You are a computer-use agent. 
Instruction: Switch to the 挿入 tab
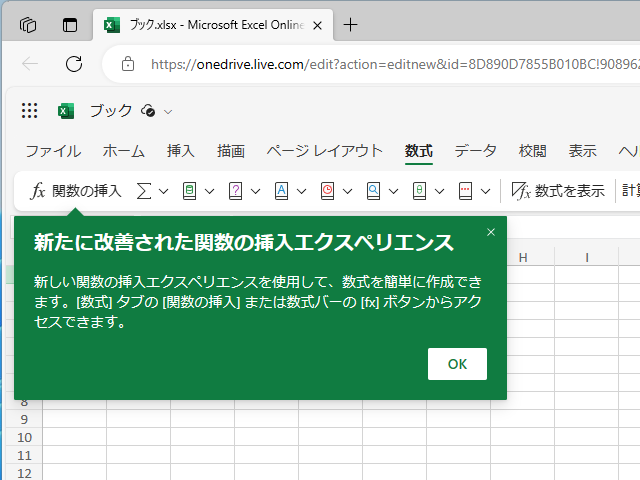tap(180, 151)
